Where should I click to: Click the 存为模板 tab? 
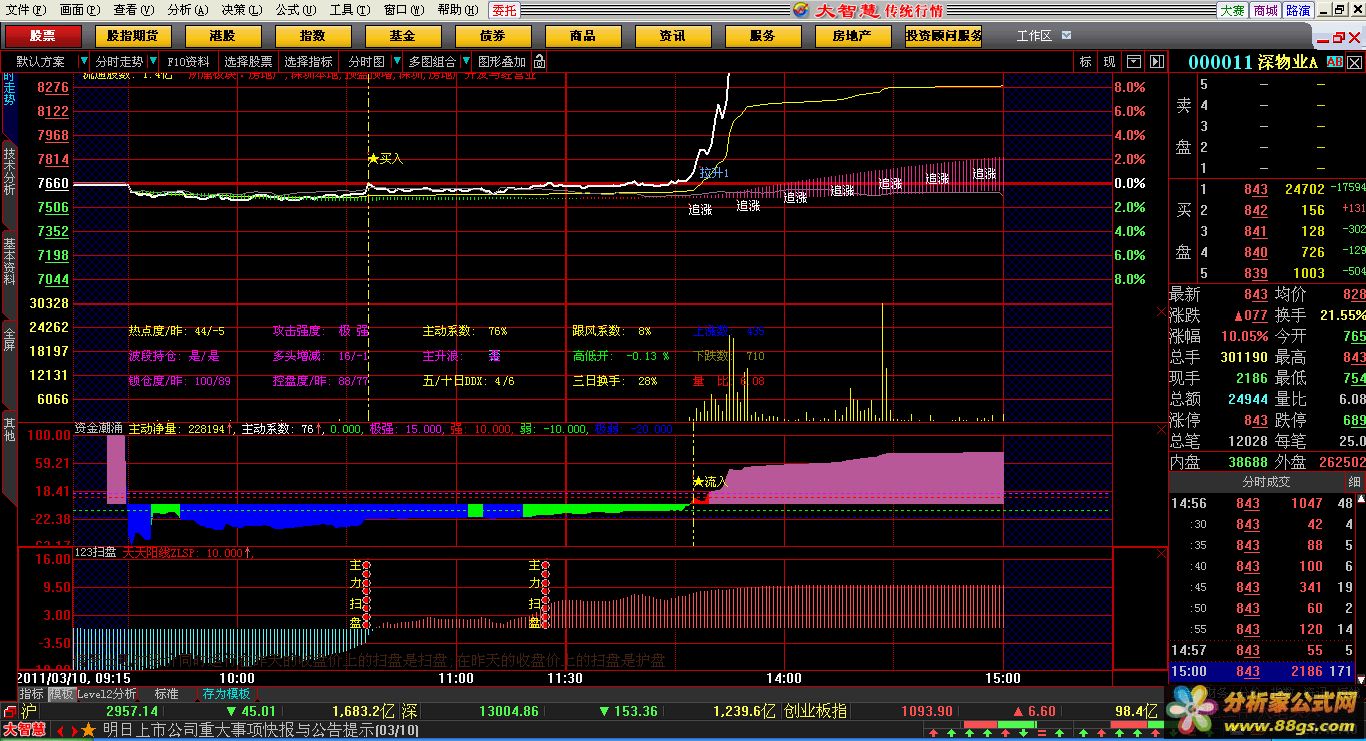click(226, 693)
